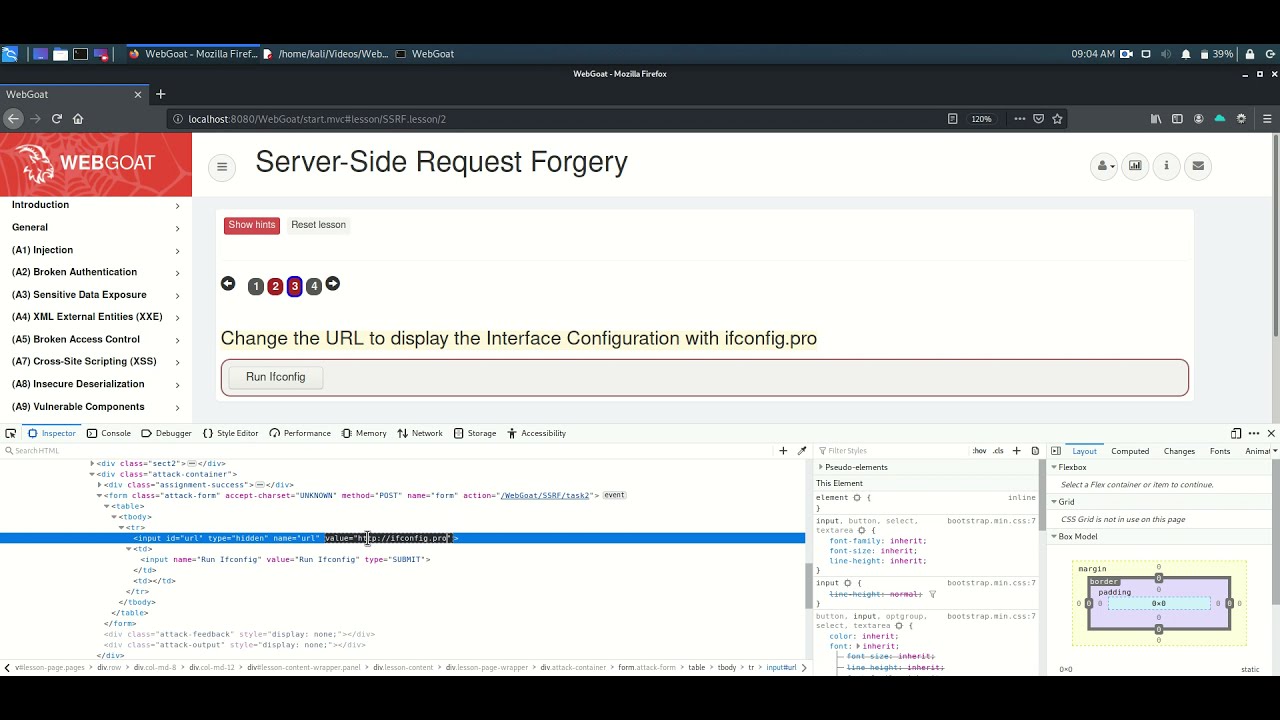Click the Show hints button

pyautogui.click(x=252, y=225)
